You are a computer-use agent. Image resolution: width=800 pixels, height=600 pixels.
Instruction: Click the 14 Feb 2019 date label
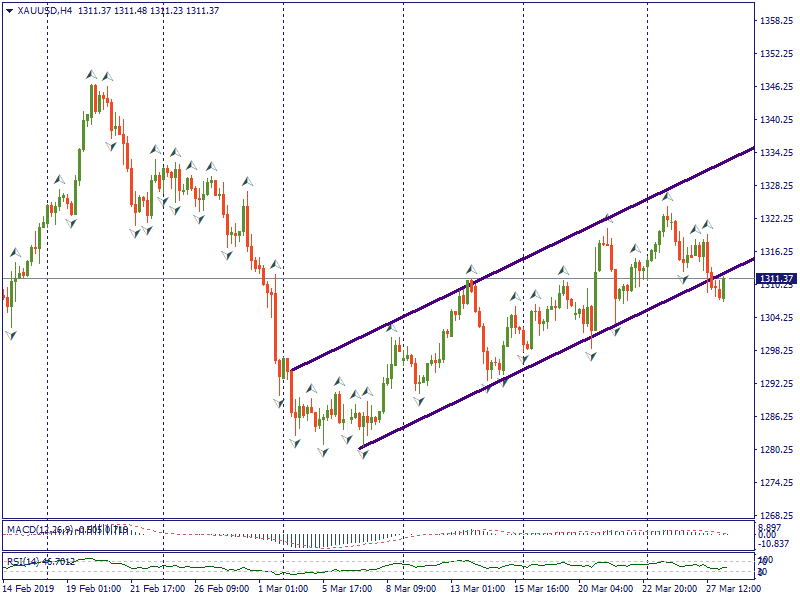pyautogui.click(x=28, y=590)
